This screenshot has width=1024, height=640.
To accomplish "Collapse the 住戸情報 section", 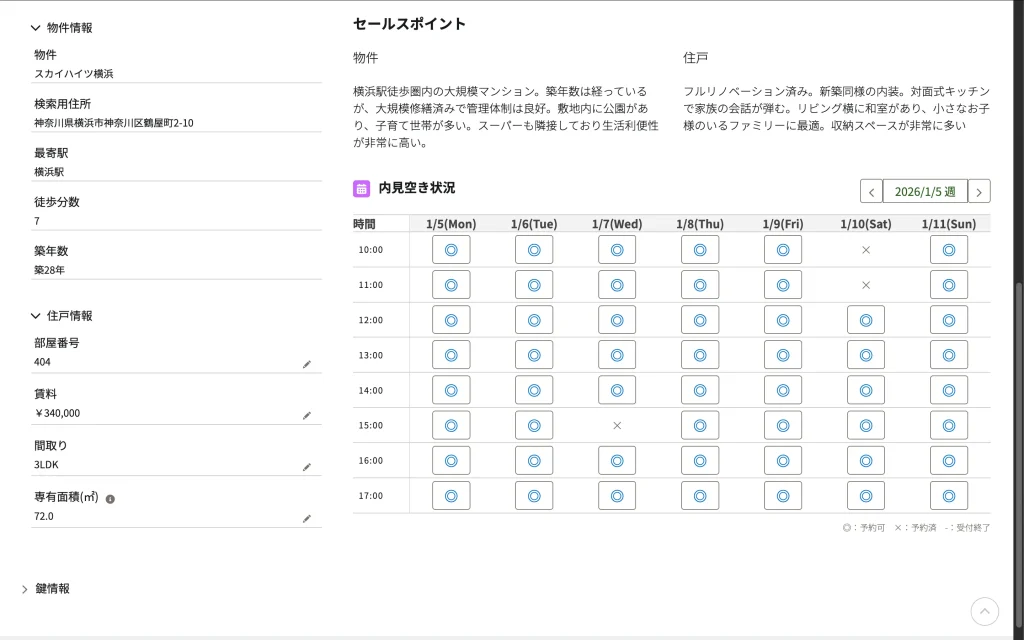I will coord(36,316).
